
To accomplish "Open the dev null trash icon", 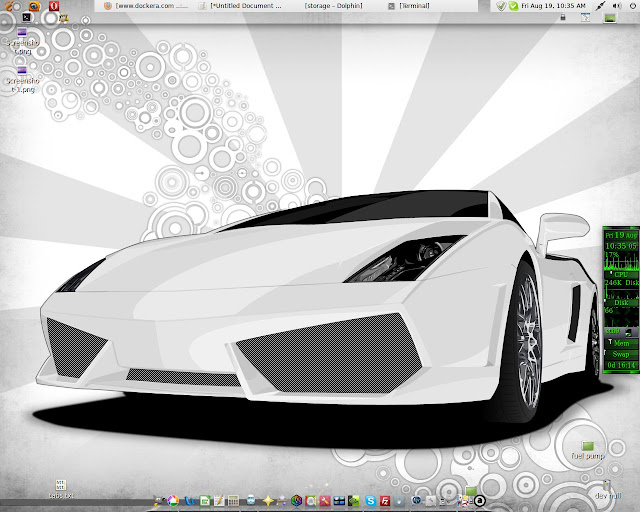I will (608, 489).
